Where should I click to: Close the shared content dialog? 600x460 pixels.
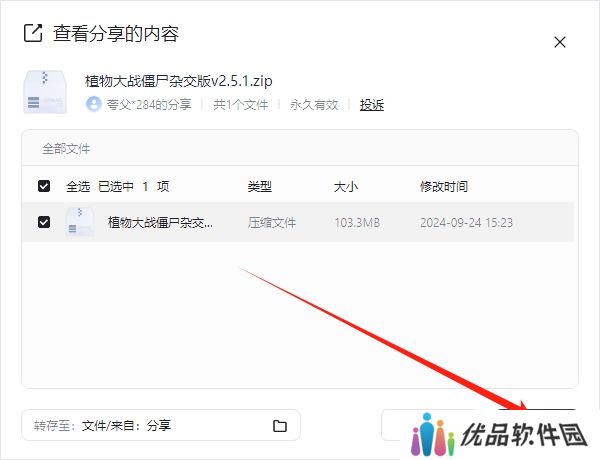(x=560, y=42)
